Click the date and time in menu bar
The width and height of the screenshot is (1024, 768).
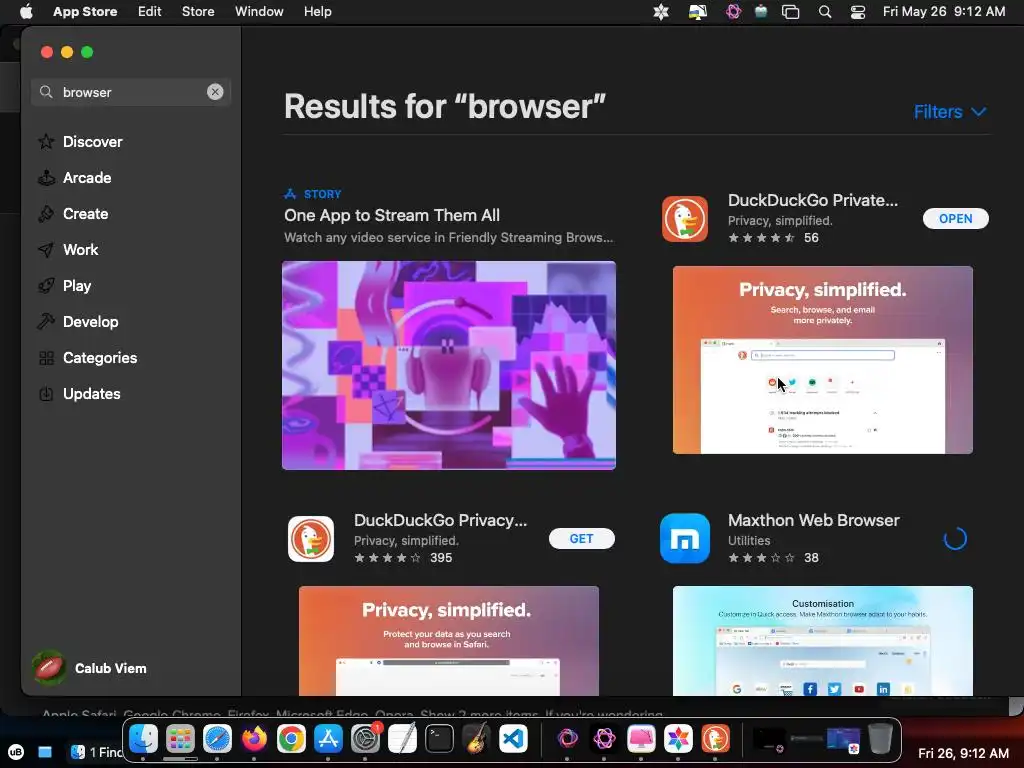[x=944, y=12]
